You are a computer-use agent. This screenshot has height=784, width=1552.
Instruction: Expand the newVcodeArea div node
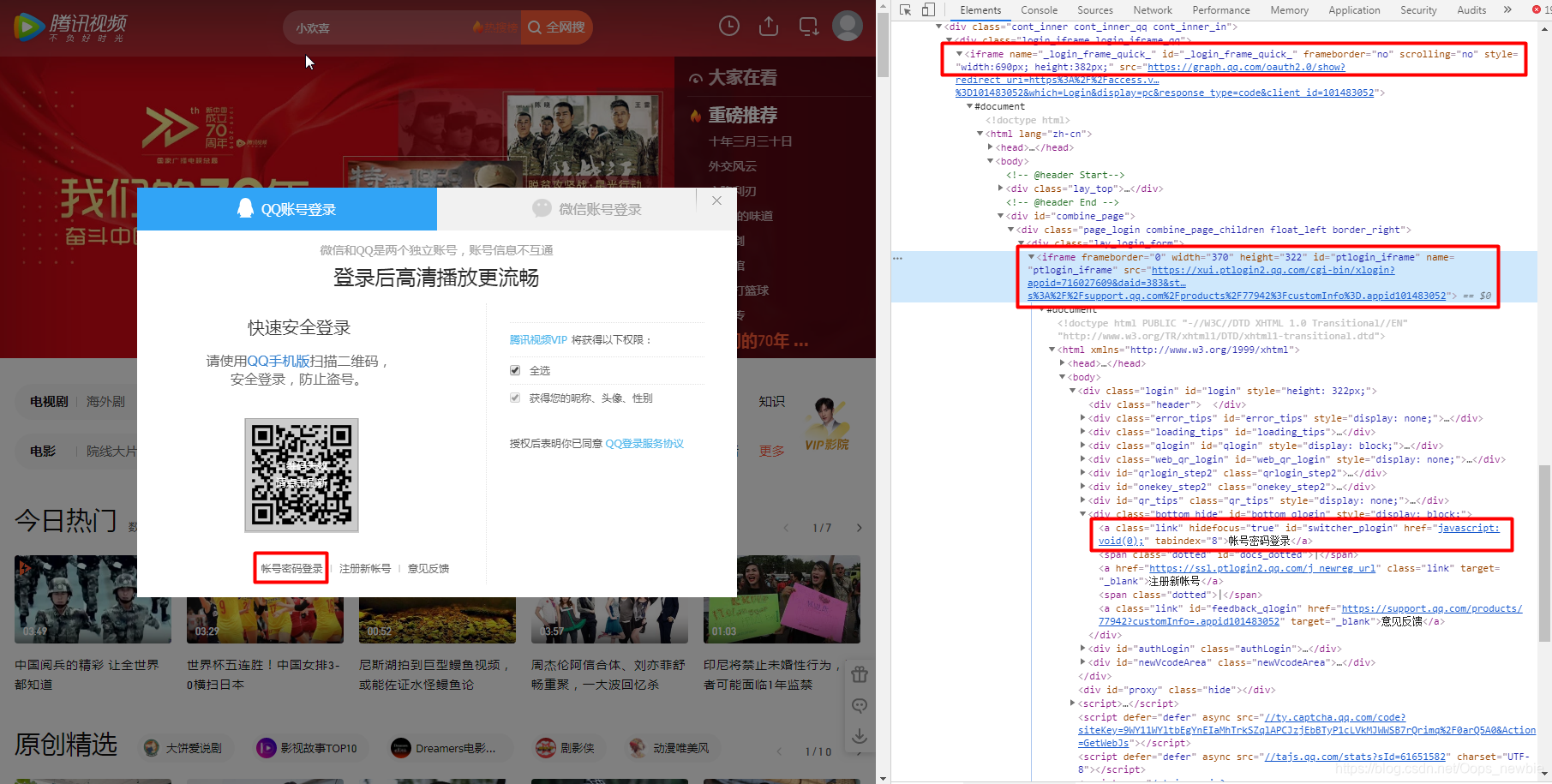point(1082,662)
